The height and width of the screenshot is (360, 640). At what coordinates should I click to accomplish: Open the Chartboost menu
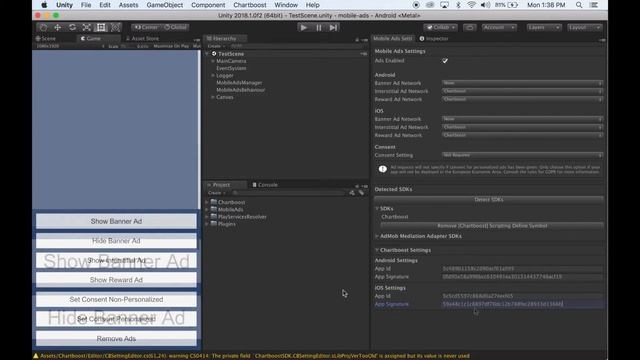click(x=250, y=5)
